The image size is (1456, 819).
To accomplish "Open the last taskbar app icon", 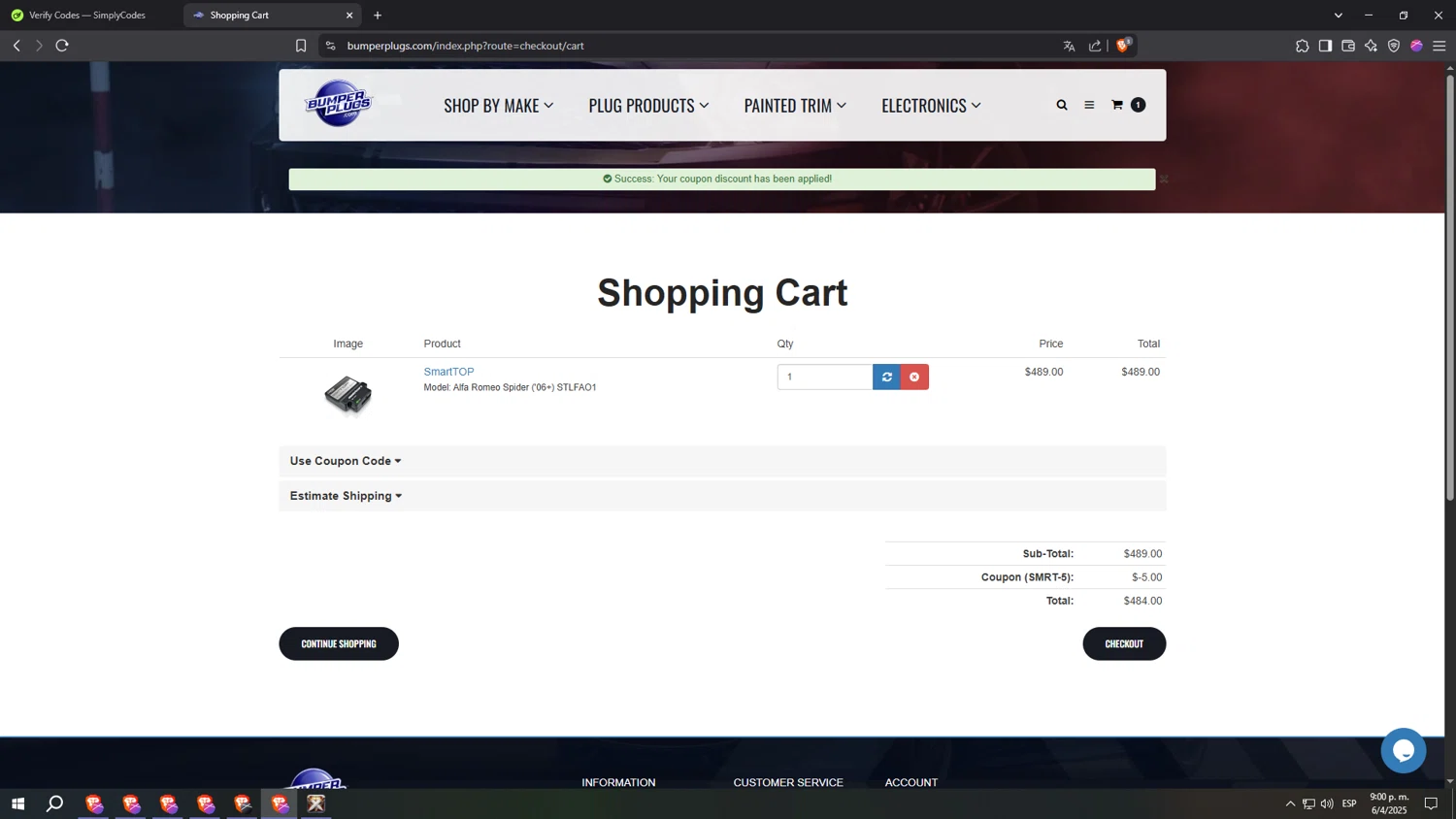I will [x=315, y=803].
